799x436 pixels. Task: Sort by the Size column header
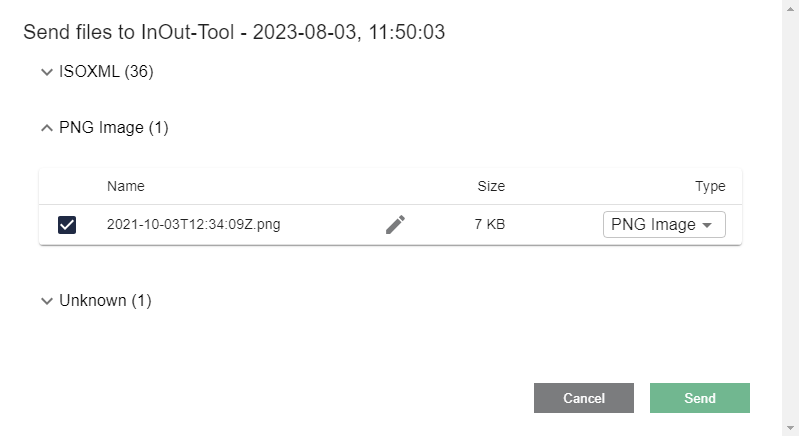[x=491, y=186]
